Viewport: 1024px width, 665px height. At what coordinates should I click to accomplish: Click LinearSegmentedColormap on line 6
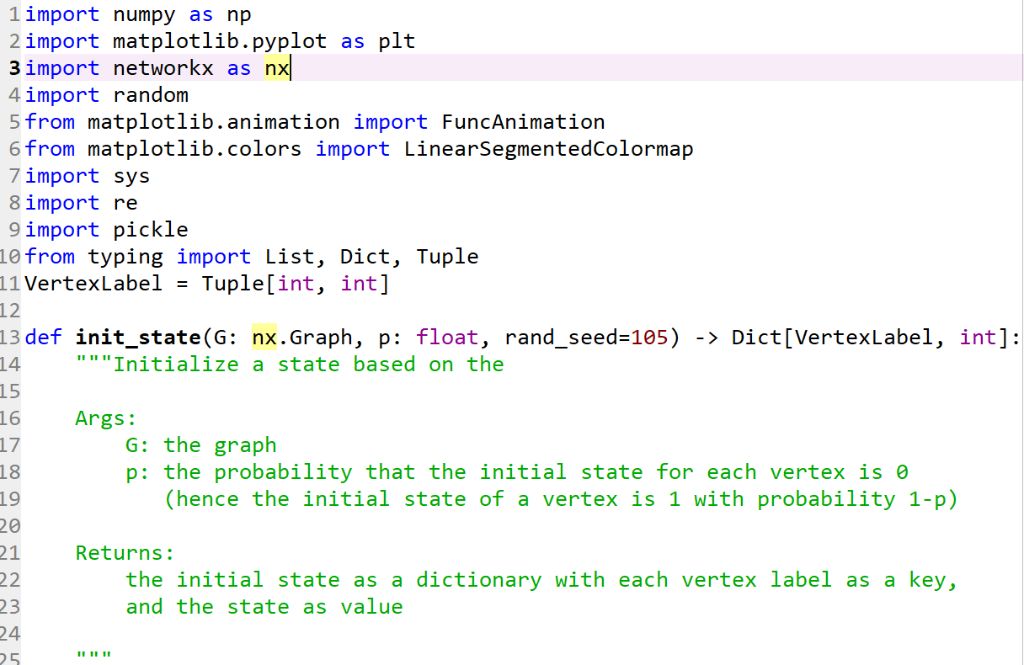coord(549,149)
